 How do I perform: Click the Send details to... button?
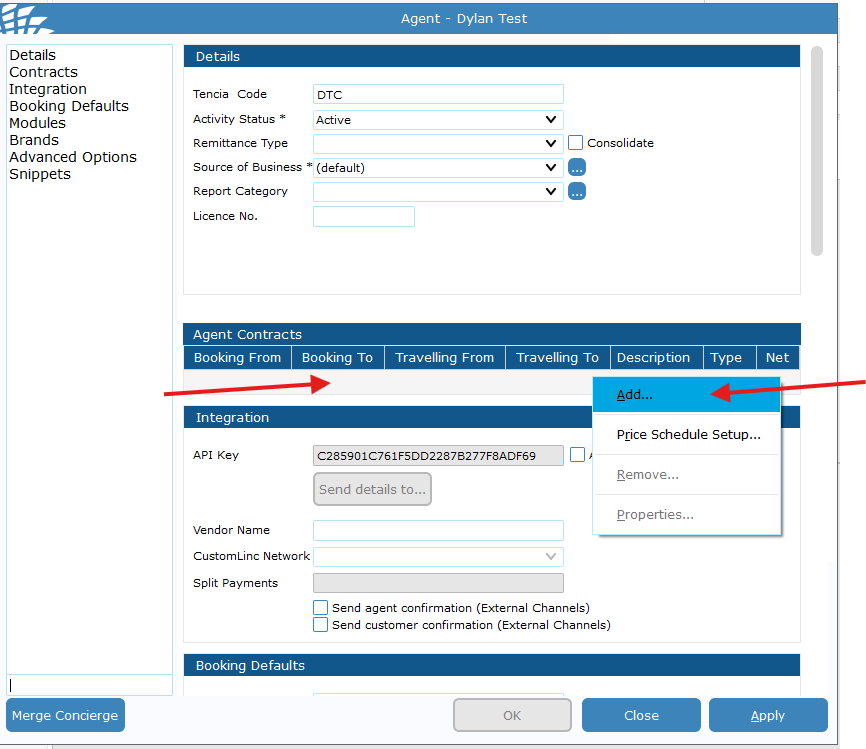[x=372, y=489]
